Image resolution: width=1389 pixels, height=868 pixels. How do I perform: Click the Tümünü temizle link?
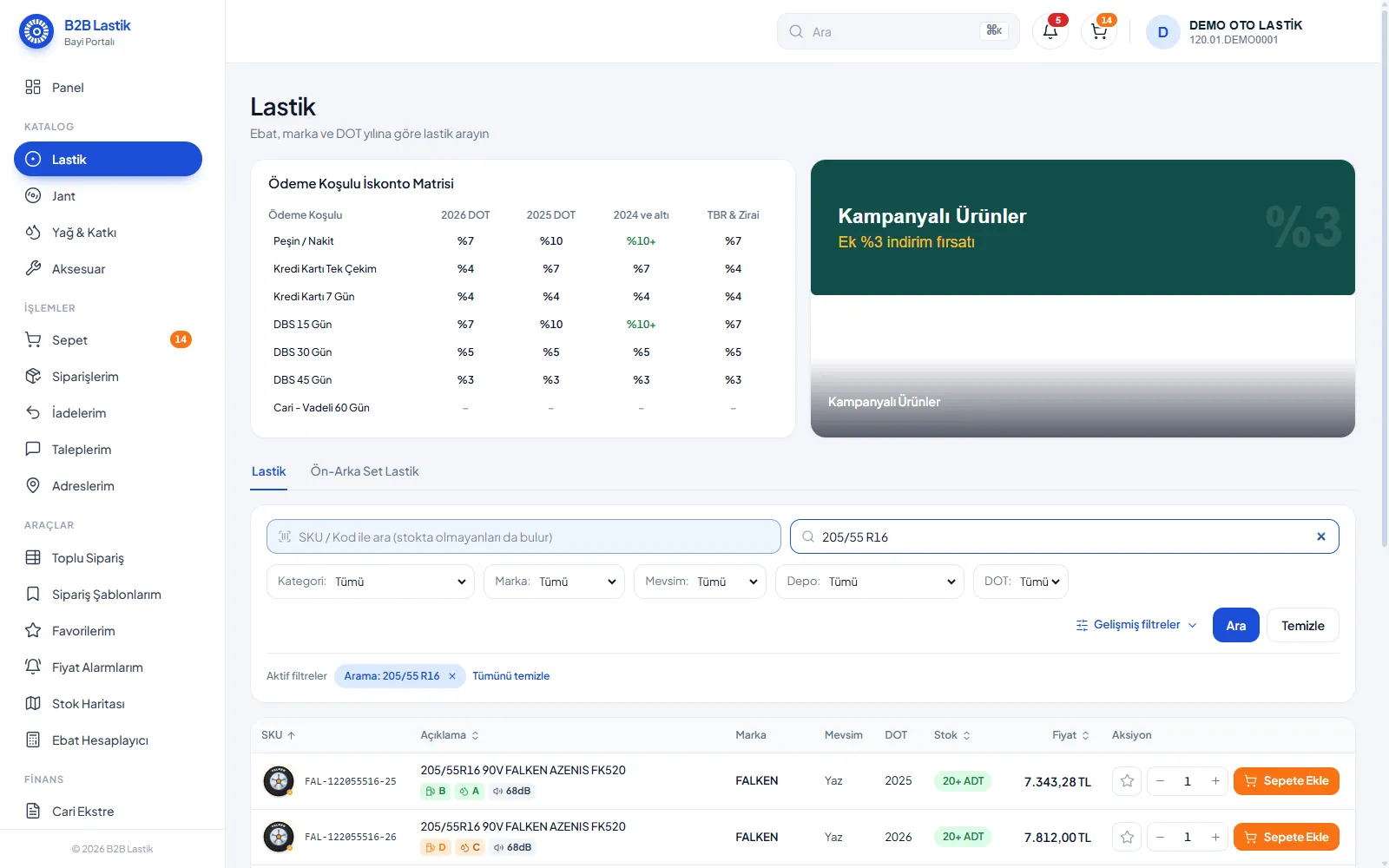coord(511,676)
